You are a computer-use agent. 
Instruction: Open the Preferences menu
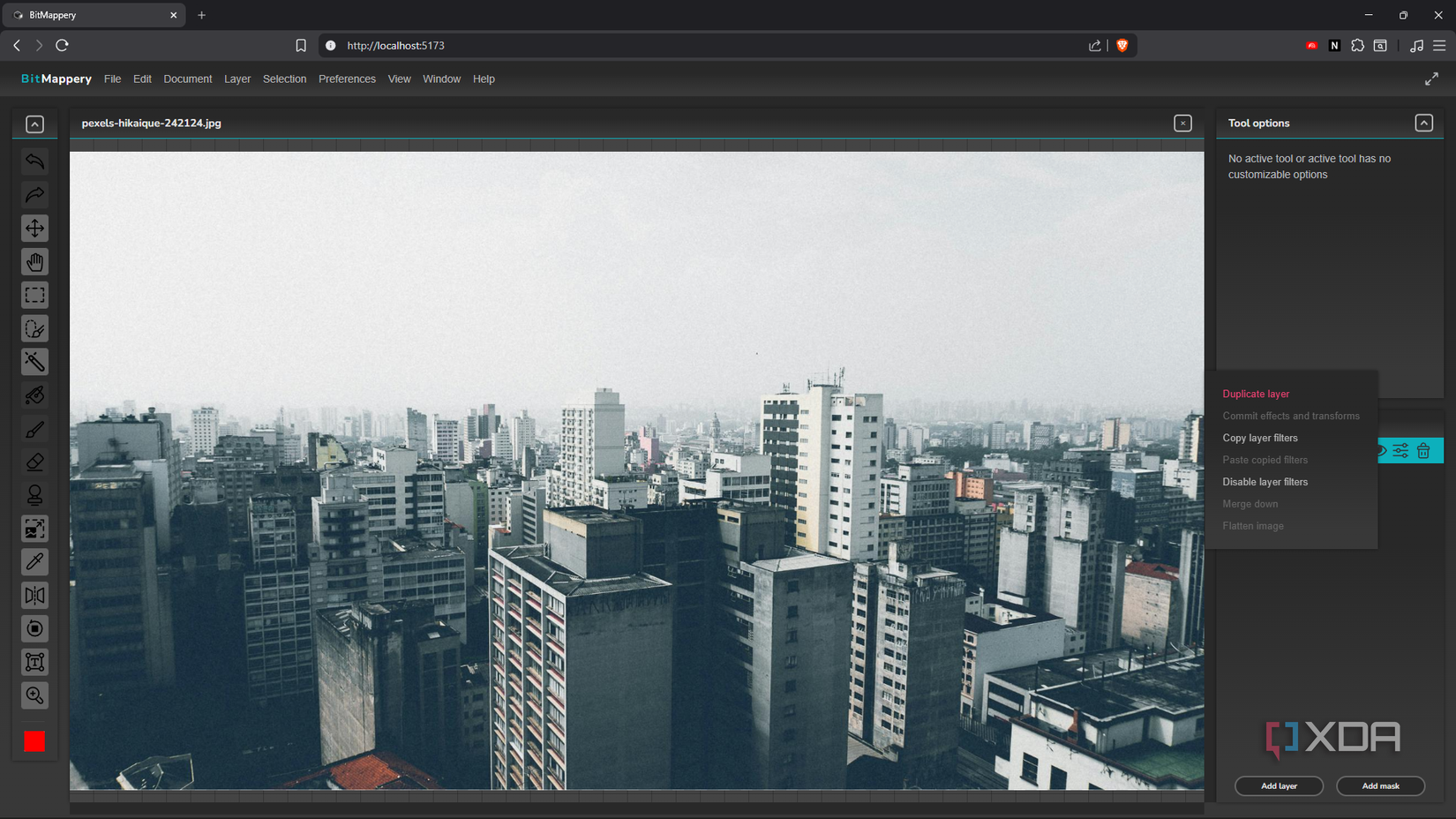pos(347,79)
